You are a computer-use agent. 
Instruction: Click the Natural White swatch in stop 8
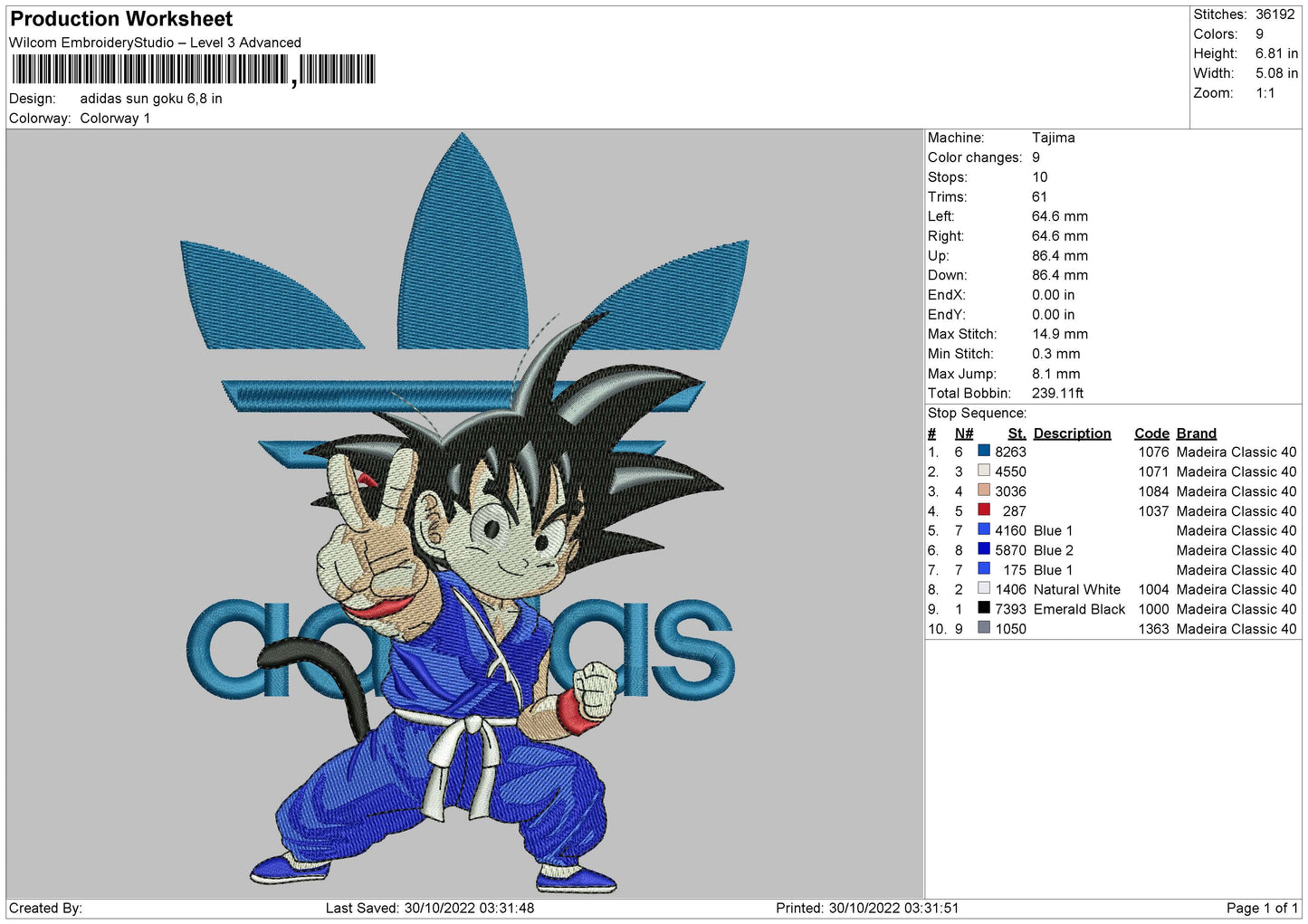point(984,588)
